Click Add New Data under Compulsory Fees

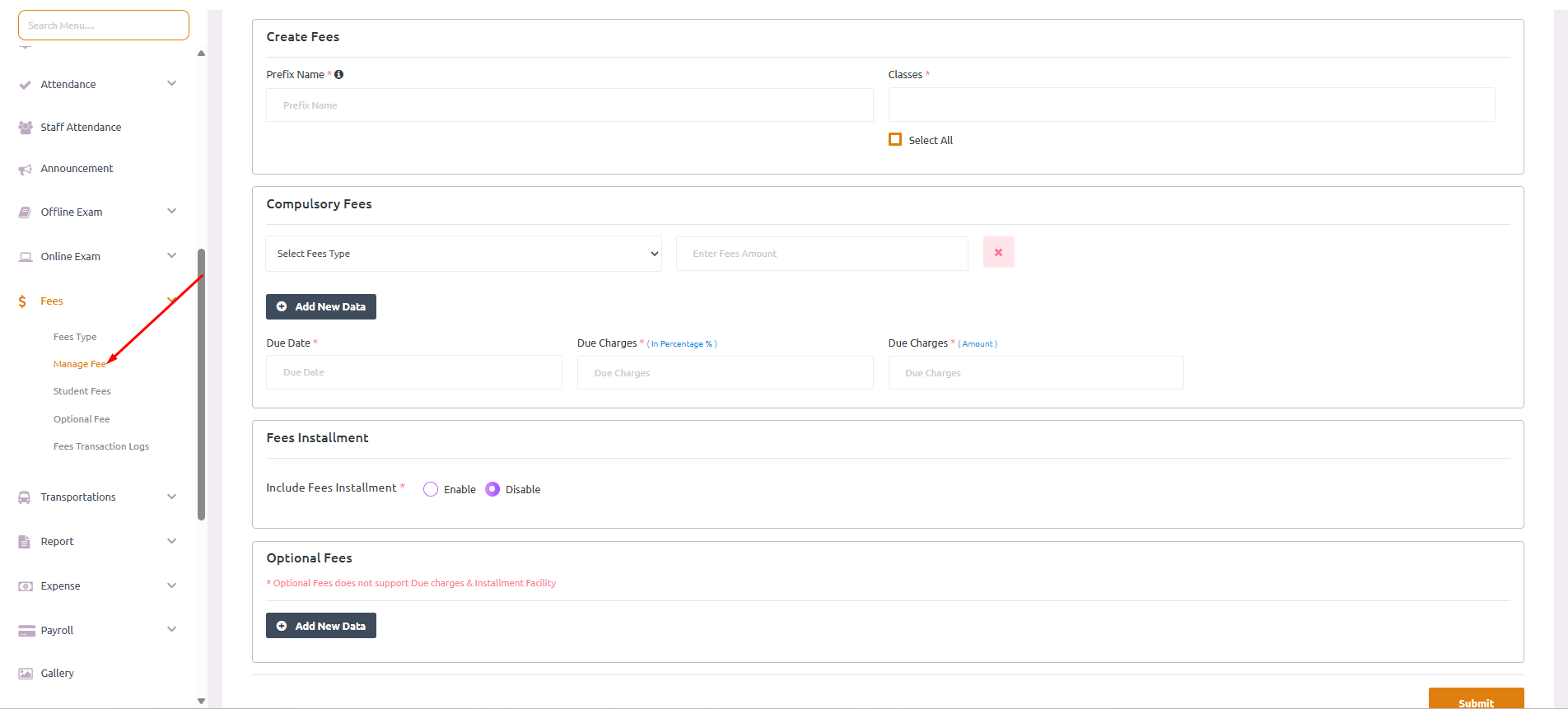point(321,307)
